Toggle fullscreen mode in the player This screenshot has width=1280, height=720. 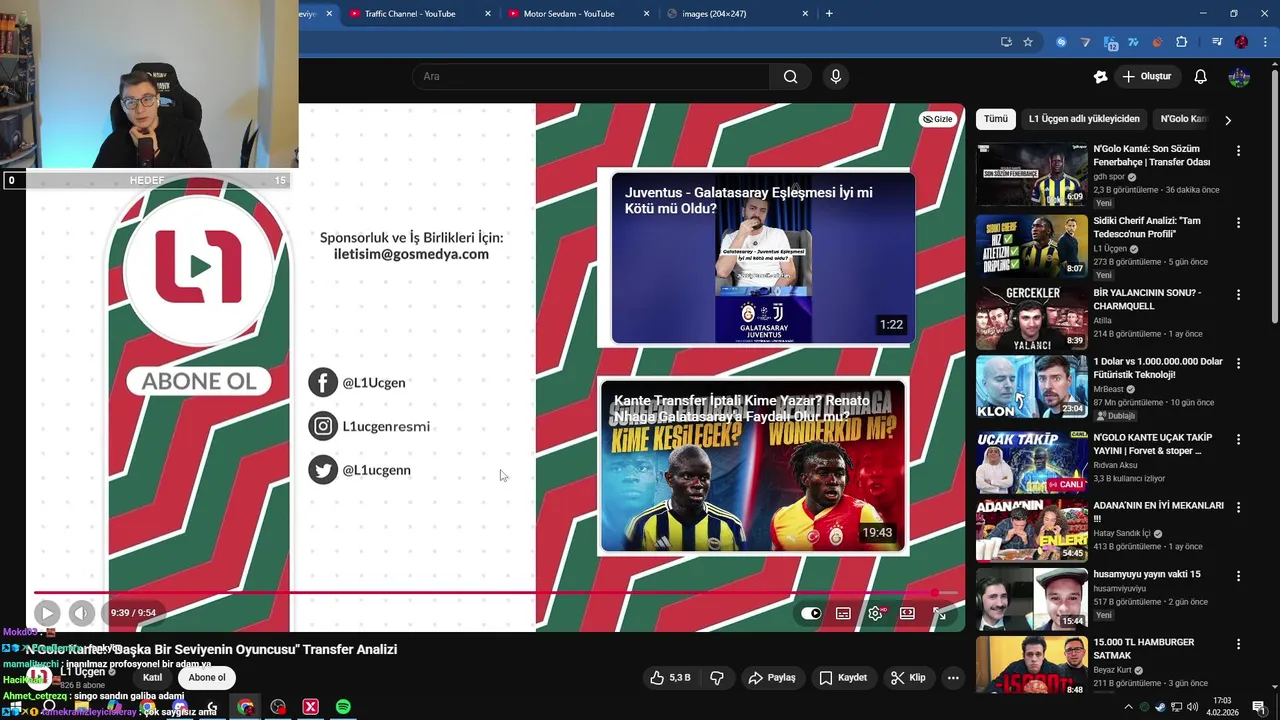click(939, 613)
